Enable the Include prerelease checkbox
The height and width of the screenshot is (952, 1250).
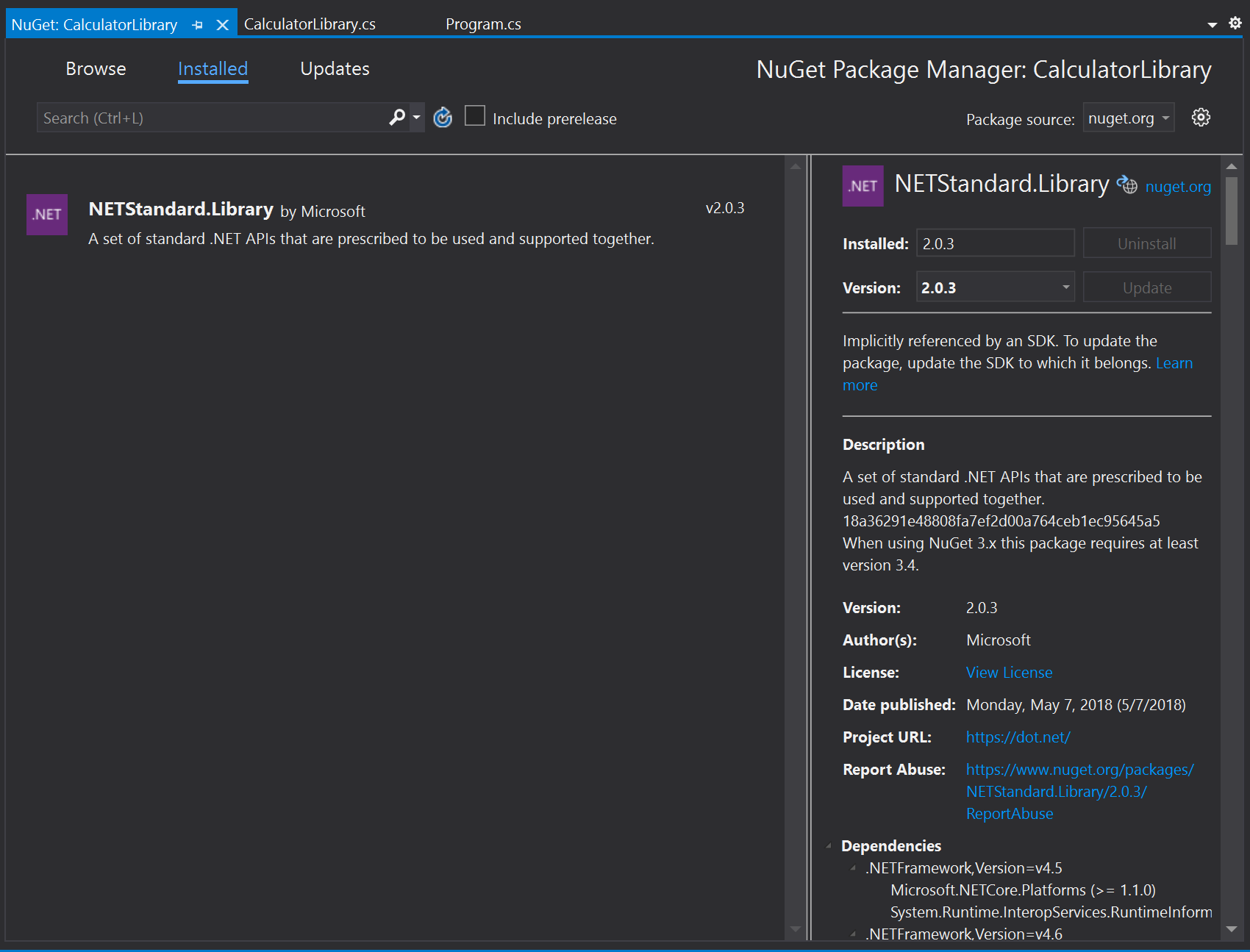pyautogui.click(x=475, y=116)
